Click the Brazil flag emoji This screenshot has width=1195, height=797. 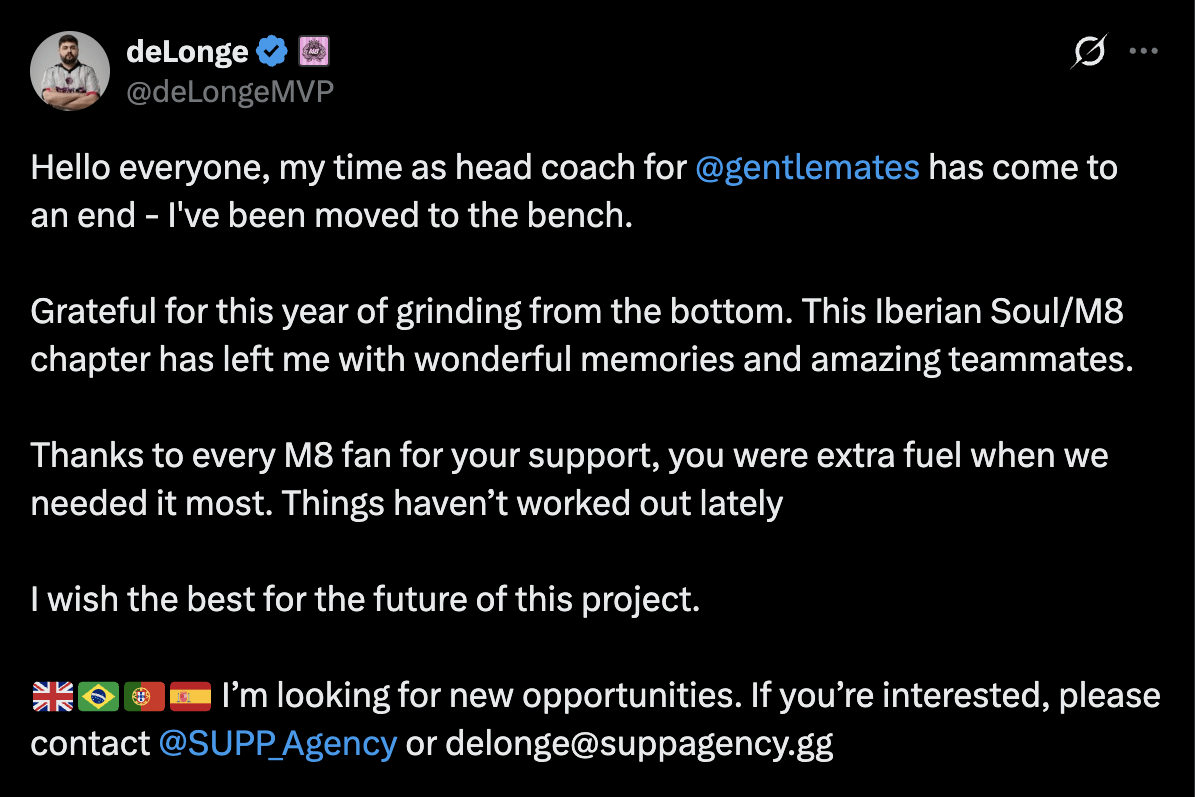(x=98, y=694)
